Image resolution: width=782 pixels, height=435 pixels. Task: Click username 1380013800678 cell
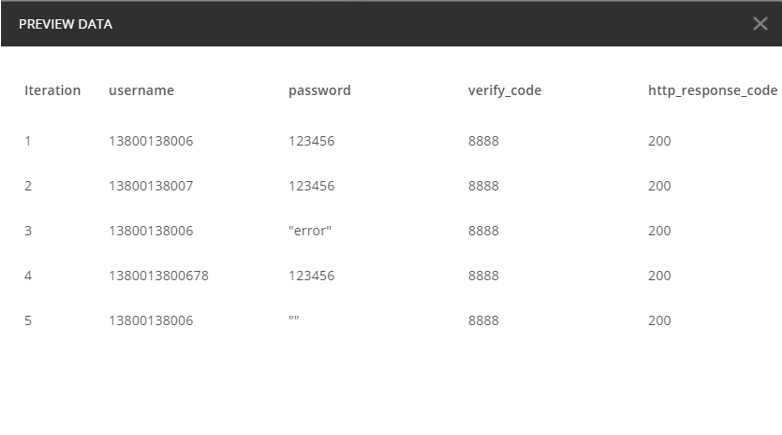[158, 276]
